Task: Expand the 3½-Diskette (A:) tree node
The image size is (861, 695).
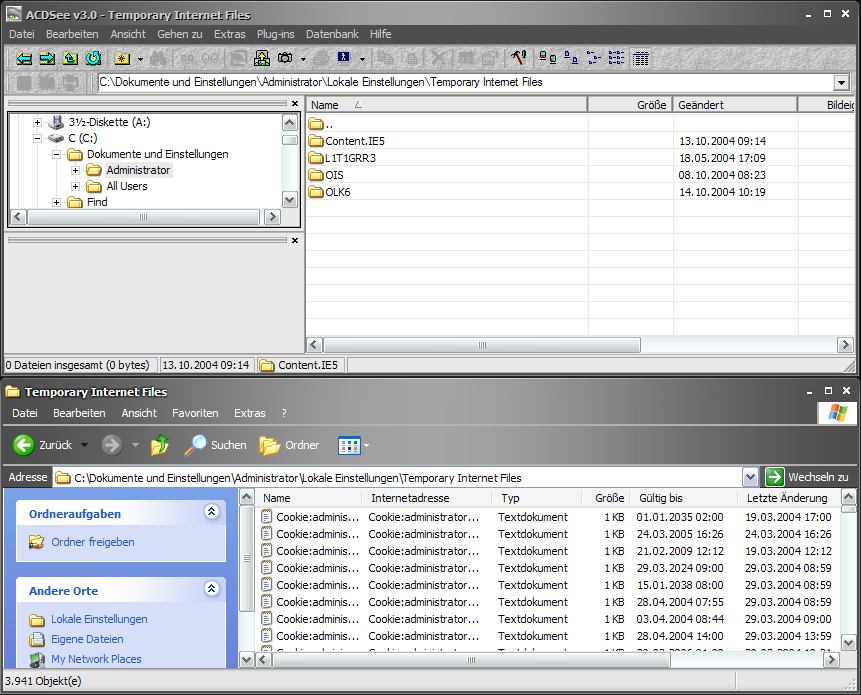Action: point(37,122)
